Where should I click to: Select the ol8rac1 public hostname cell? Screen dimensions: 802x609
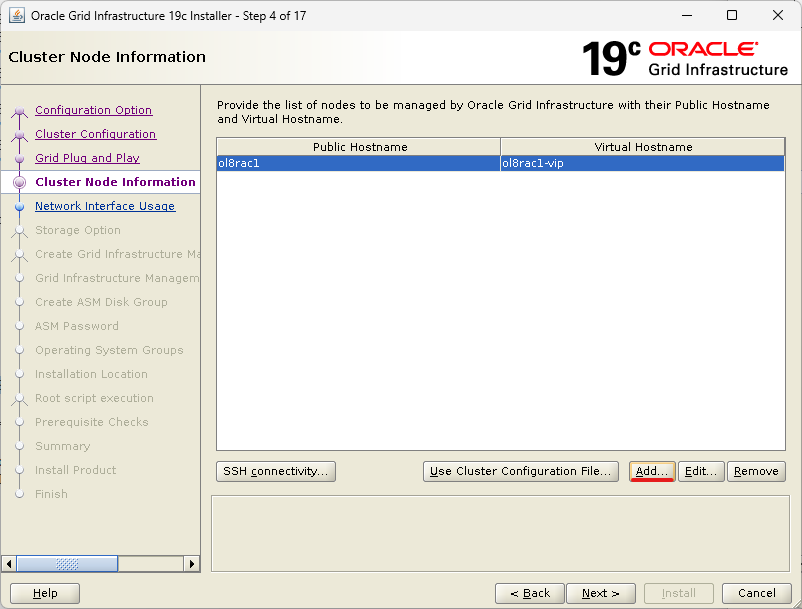(x=359, y=163)
